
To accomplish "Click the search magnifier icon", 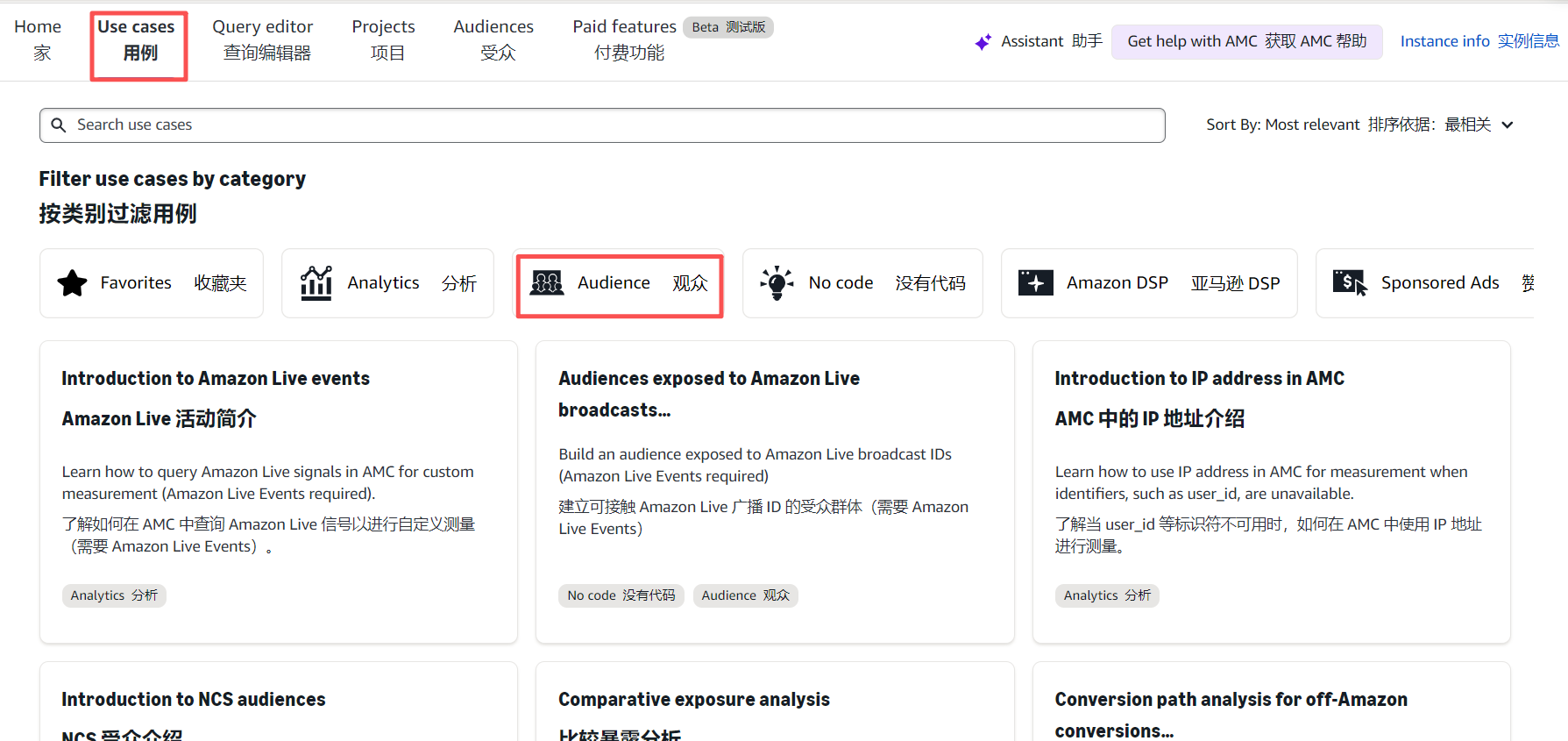I will (x=59, y=125).
